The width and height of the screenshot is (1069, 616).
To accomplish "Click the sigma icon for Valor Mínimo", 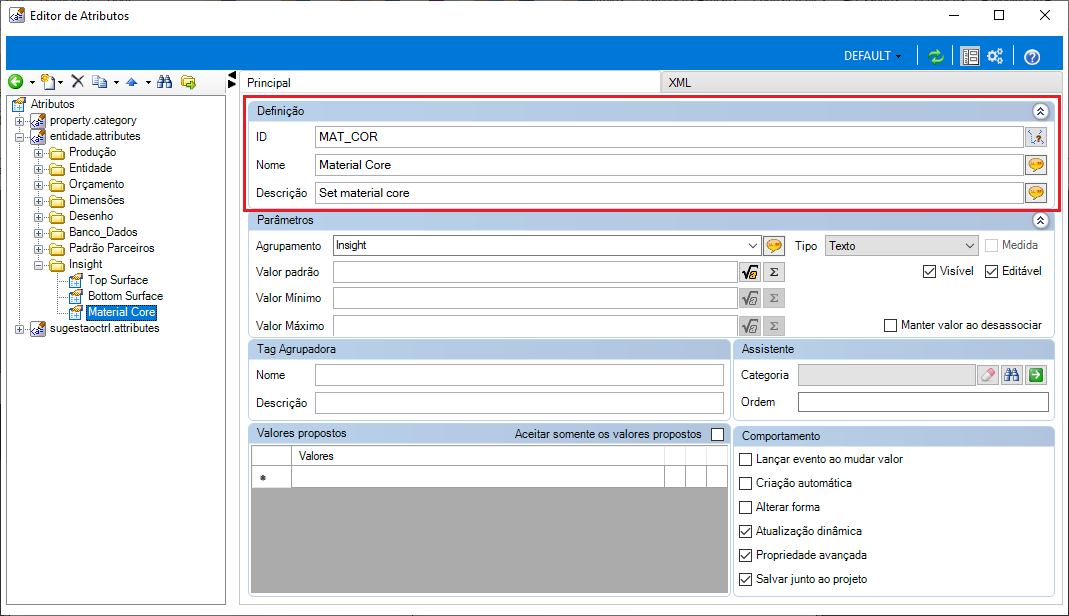I will pyautogui.click(x=774, y=298).
